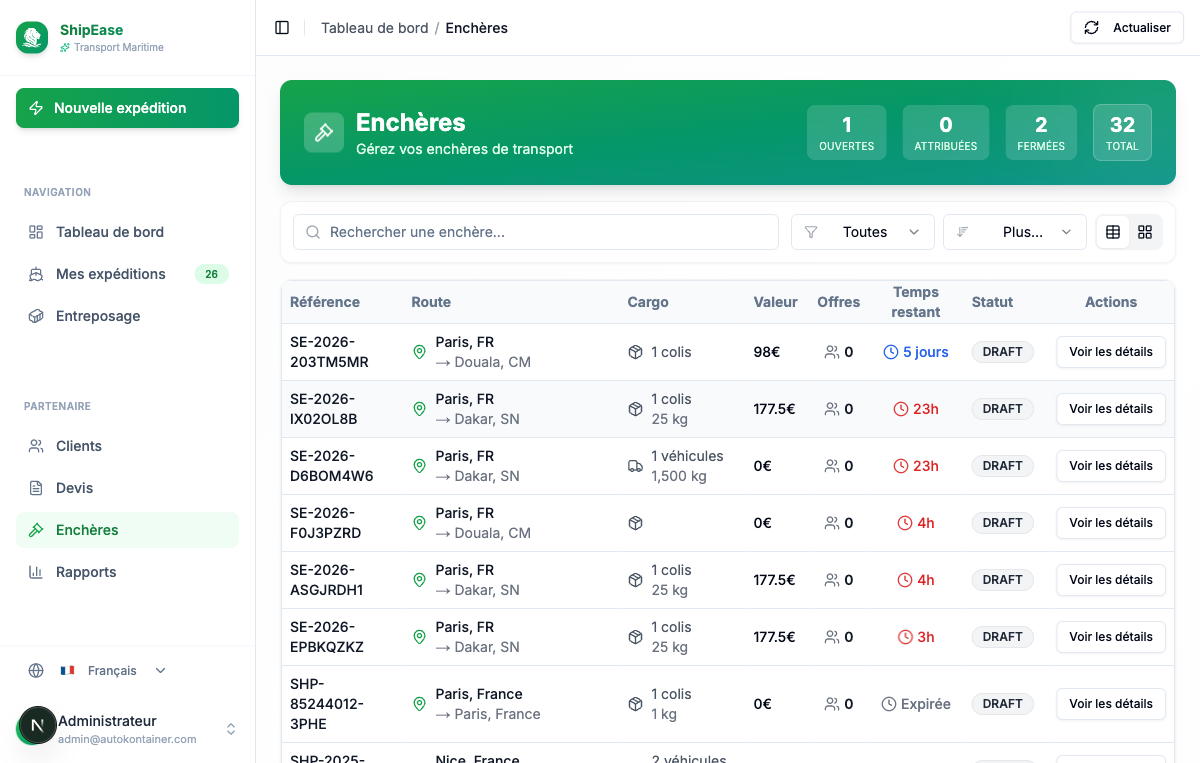Screen dimensions: 1200x763
Task: Switch to table view
Action: (1113, 232)
